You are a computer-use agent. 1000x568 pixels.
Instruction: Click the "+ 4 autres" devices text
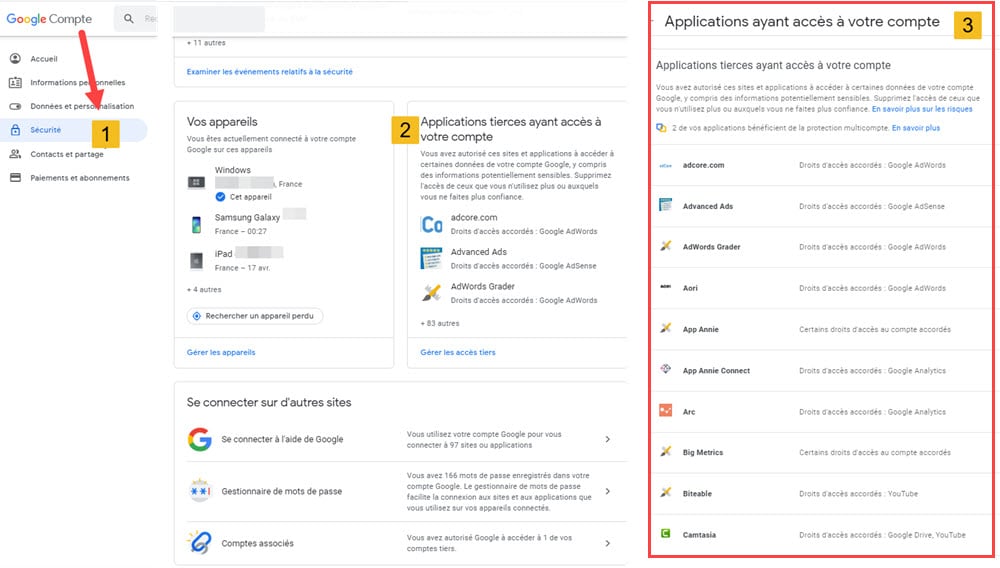204,289
